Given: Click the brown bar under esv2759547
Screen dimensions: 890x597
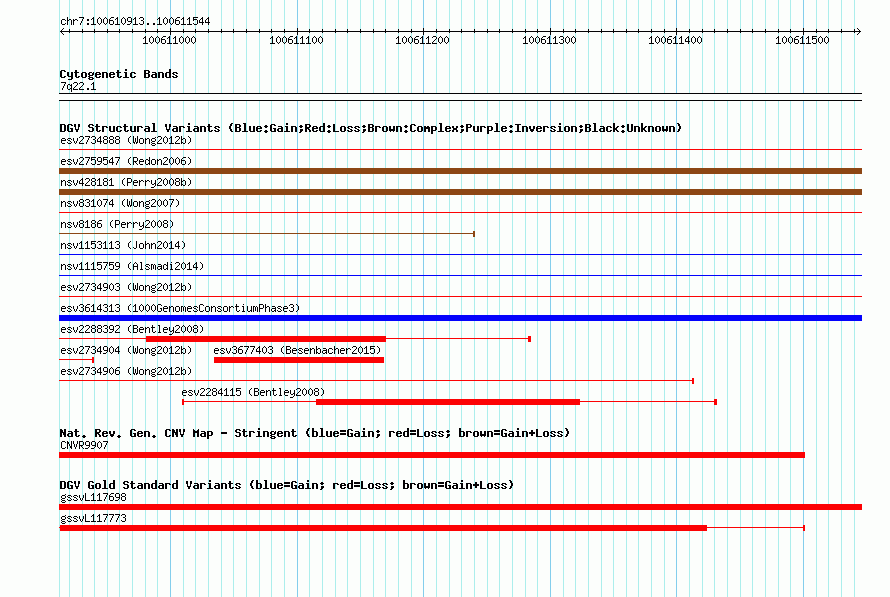Looking at the screenshot, I should (460, 171).
